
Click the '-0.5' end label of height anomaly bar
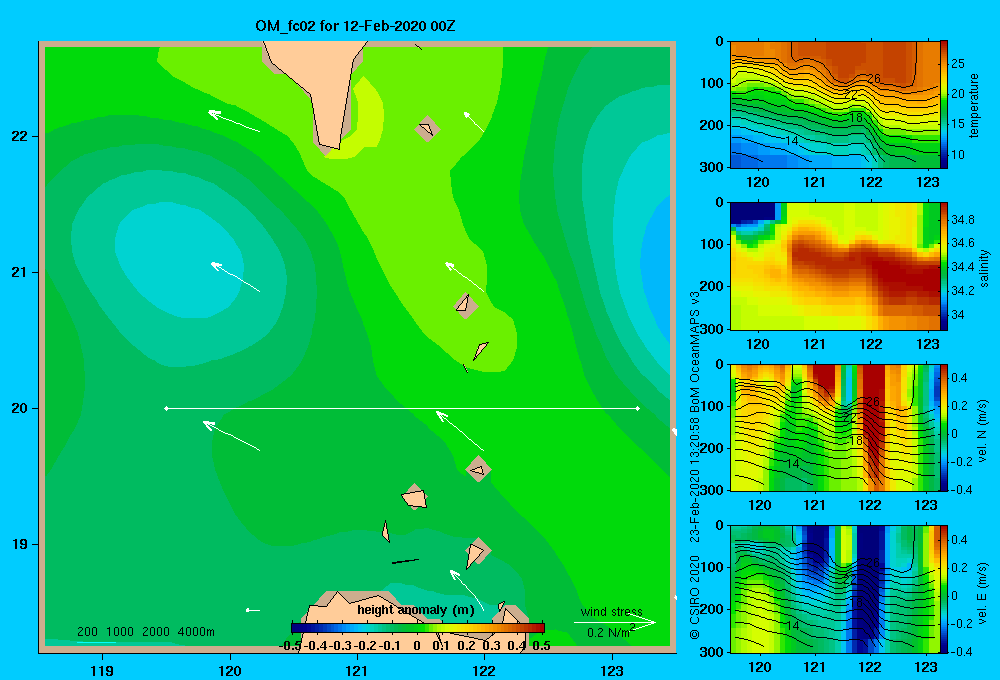290,646
